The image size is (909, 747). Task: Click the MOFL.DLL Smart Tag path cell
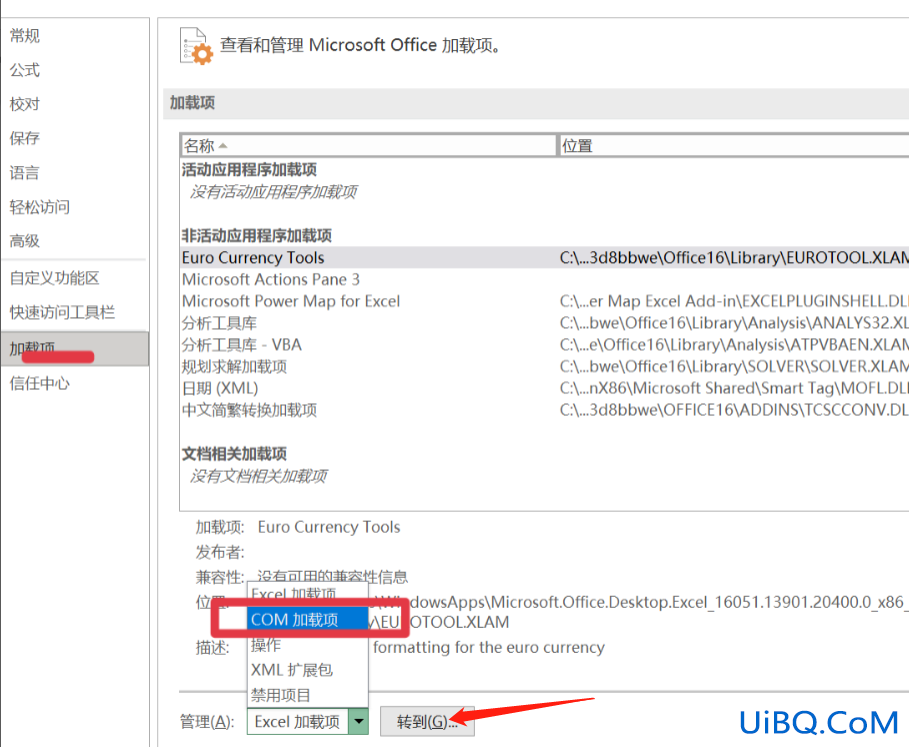(734, 388)
